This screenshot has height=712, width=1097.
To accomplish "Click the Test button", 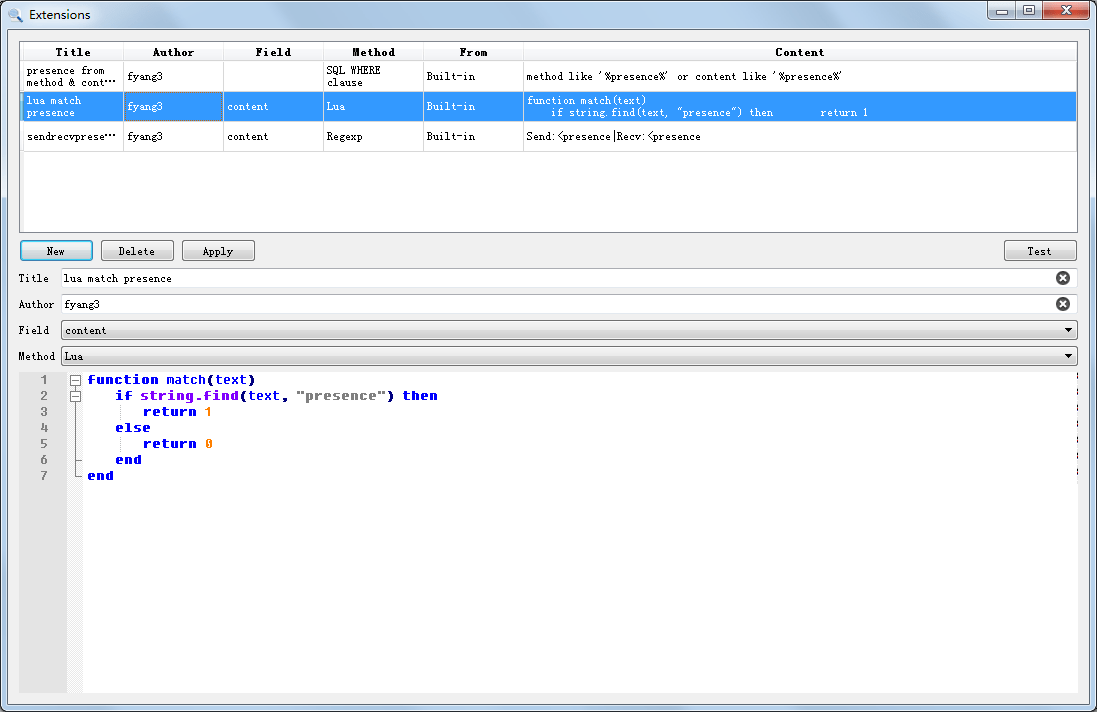I will coord(1040,251).
